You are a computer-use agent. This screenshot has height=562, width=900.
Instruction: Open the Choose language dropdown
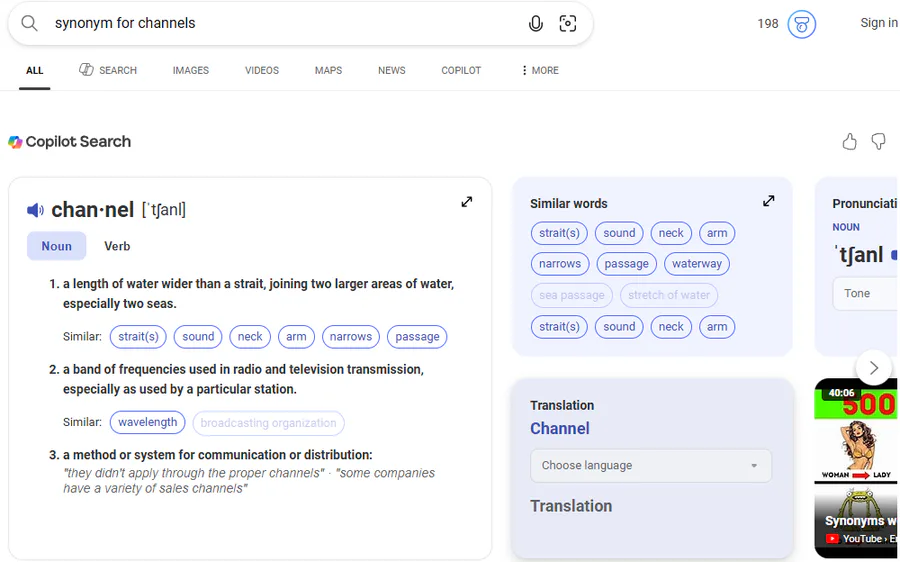coord(651,466)
